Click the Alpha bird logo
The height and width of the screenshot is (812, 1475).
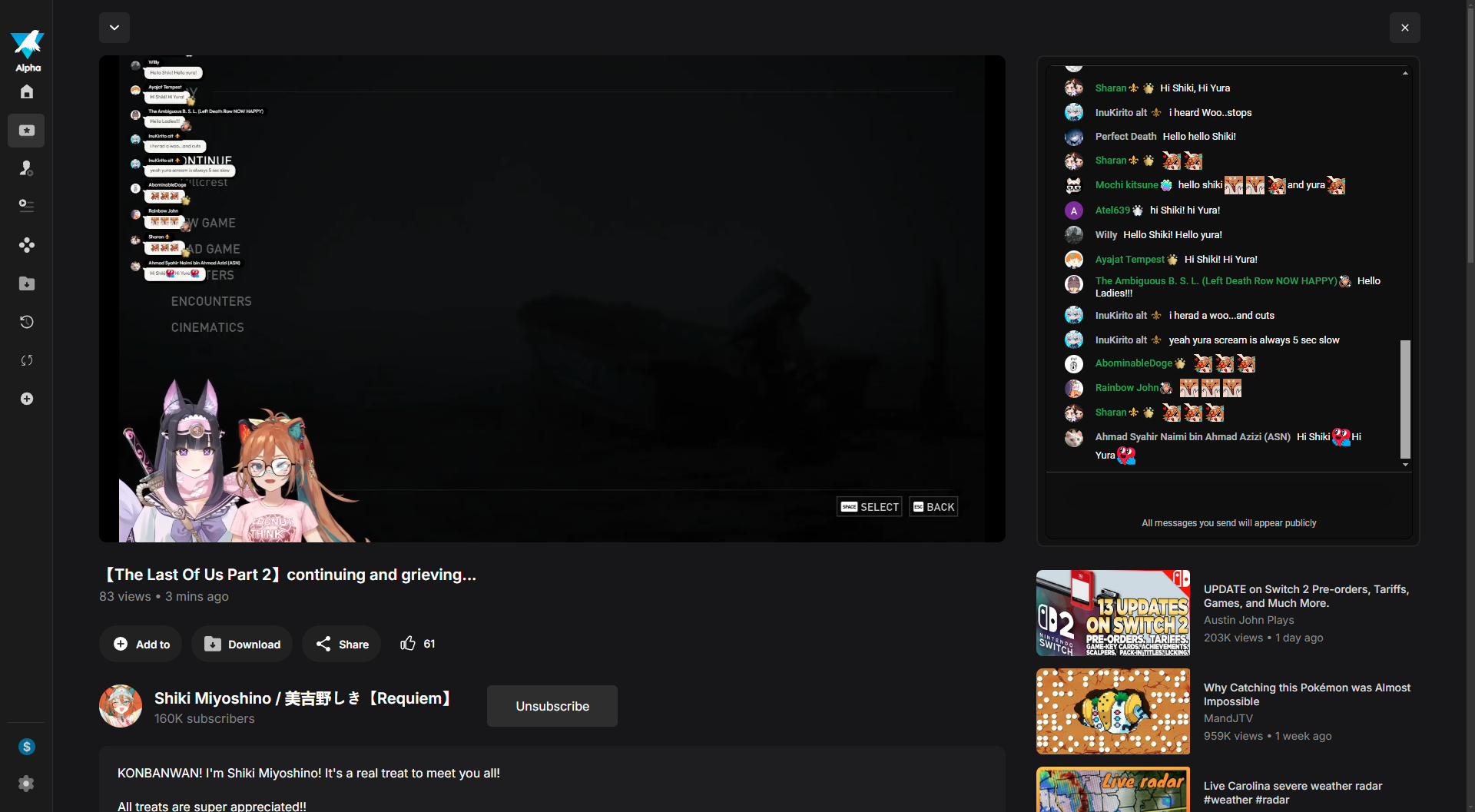click(x=28, y=51)
